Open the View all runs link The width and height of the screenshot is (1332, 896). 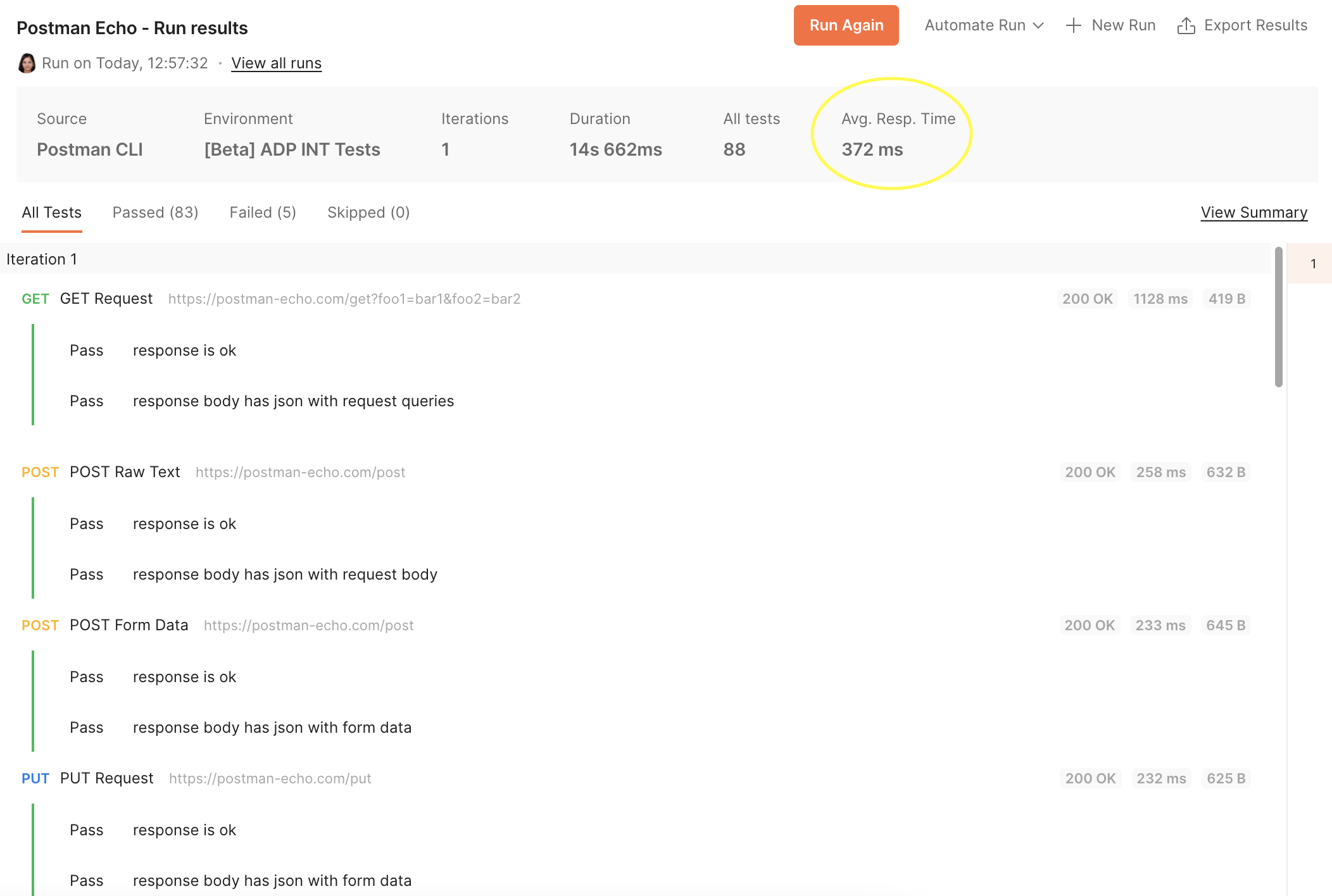[x=276, y=63]
